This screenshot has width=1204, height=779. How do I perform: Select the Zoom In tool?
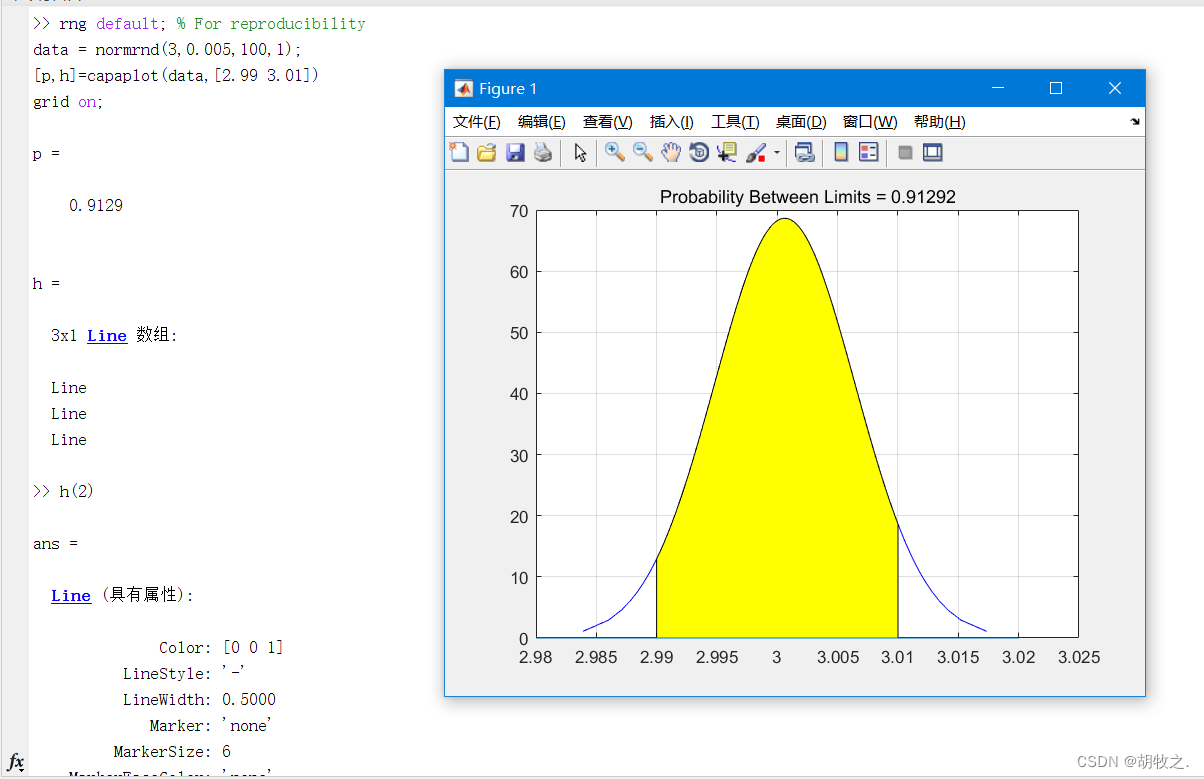[x=613, y=152]
